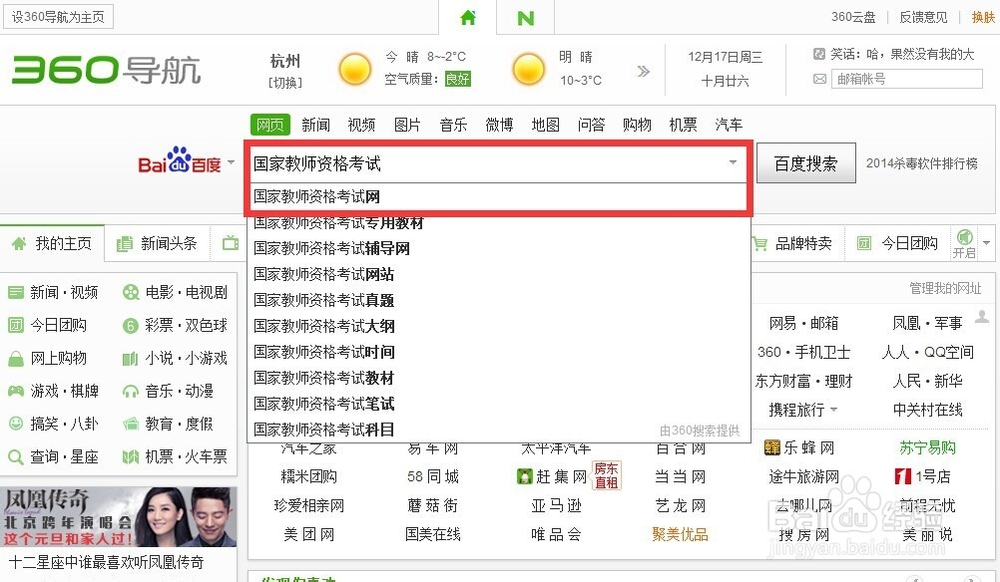Choose suggestion 国家教师资格考试大纲

[497, 326]
